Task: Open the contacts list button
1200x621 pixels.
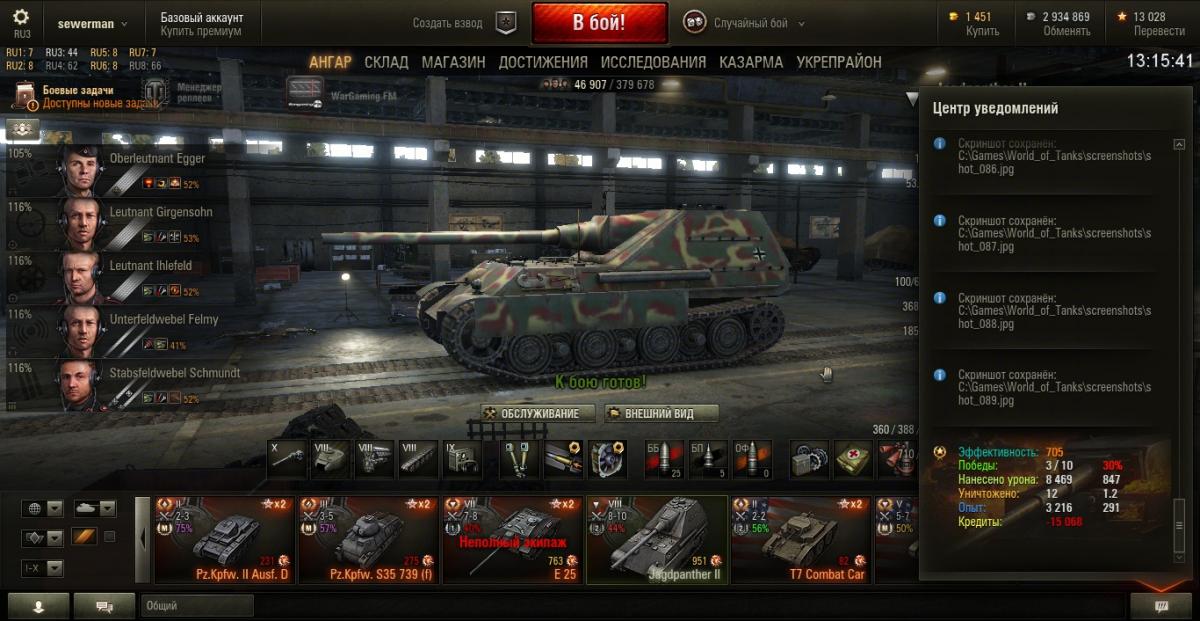Action: click(39, 605)
